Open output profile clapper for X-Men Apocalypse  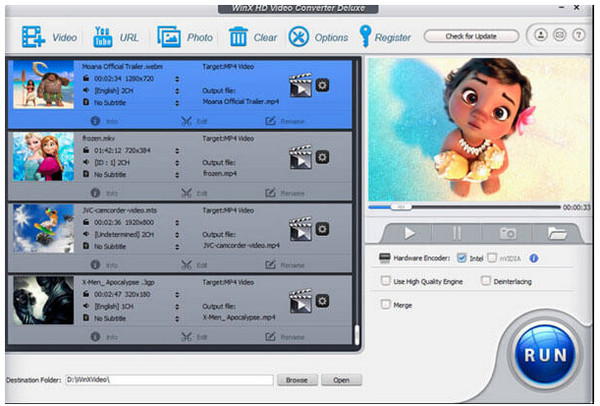click(x=300, y=301)
